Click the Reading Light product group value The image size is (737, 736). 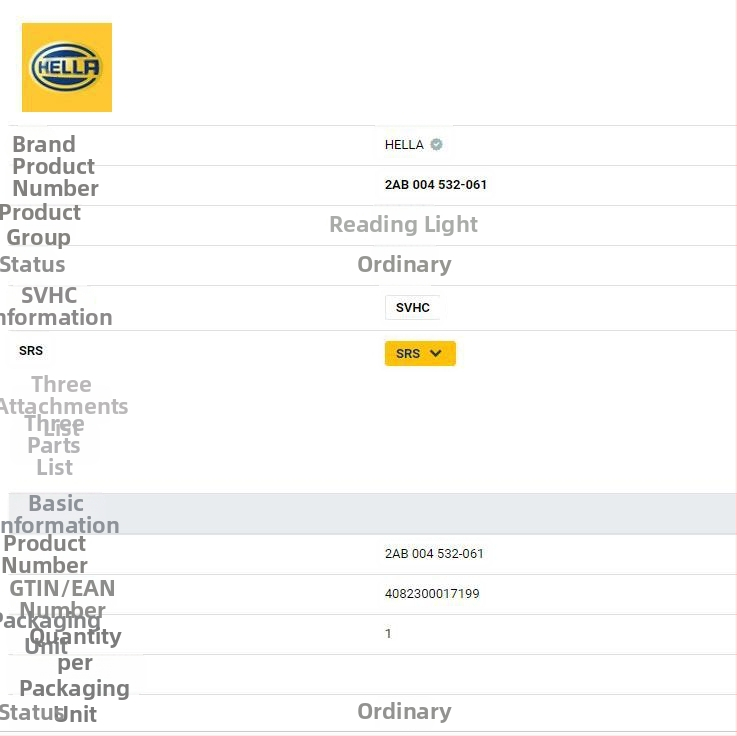404,225
